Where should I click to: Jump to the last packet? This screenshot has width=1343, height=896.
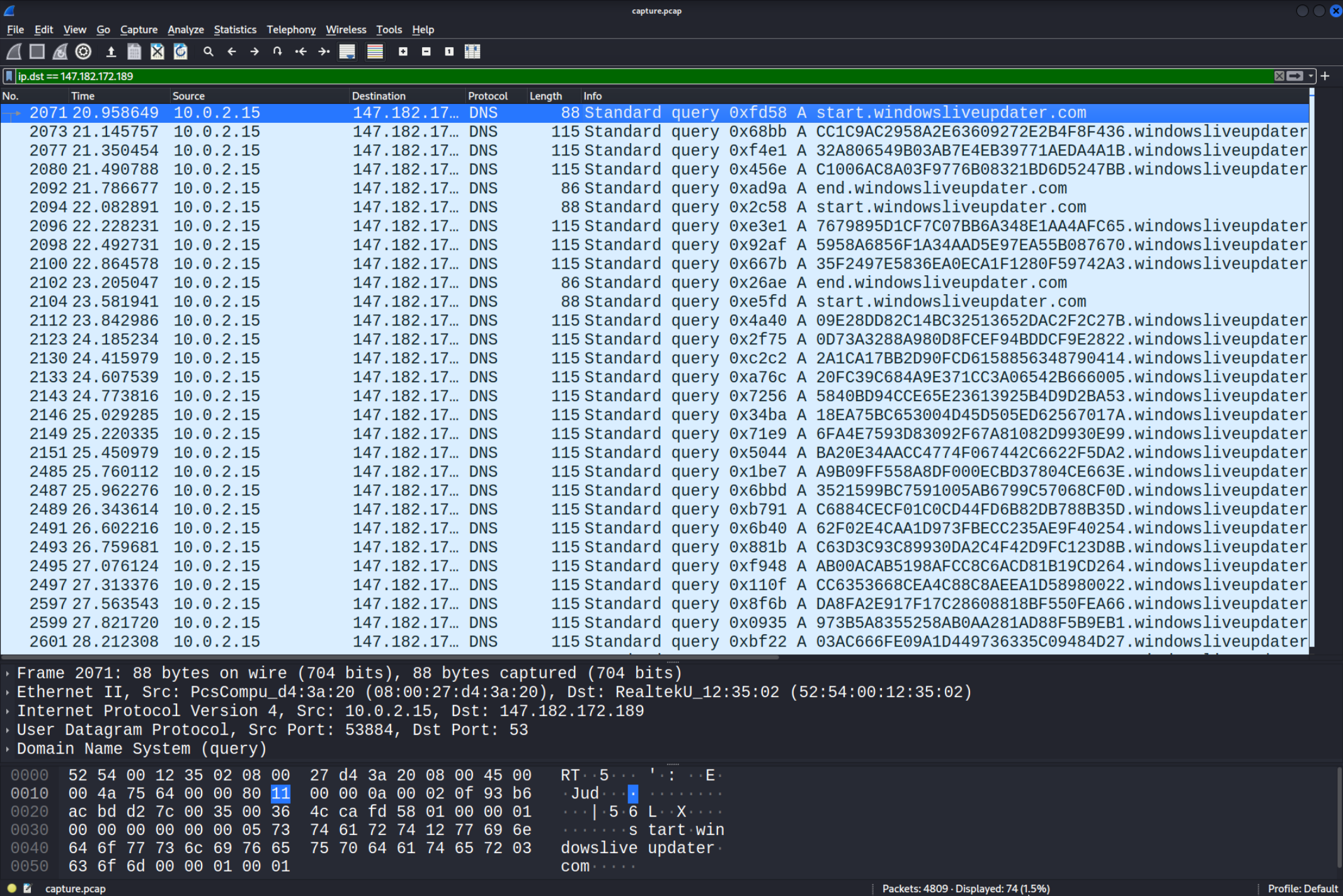[x=324, y=52]
